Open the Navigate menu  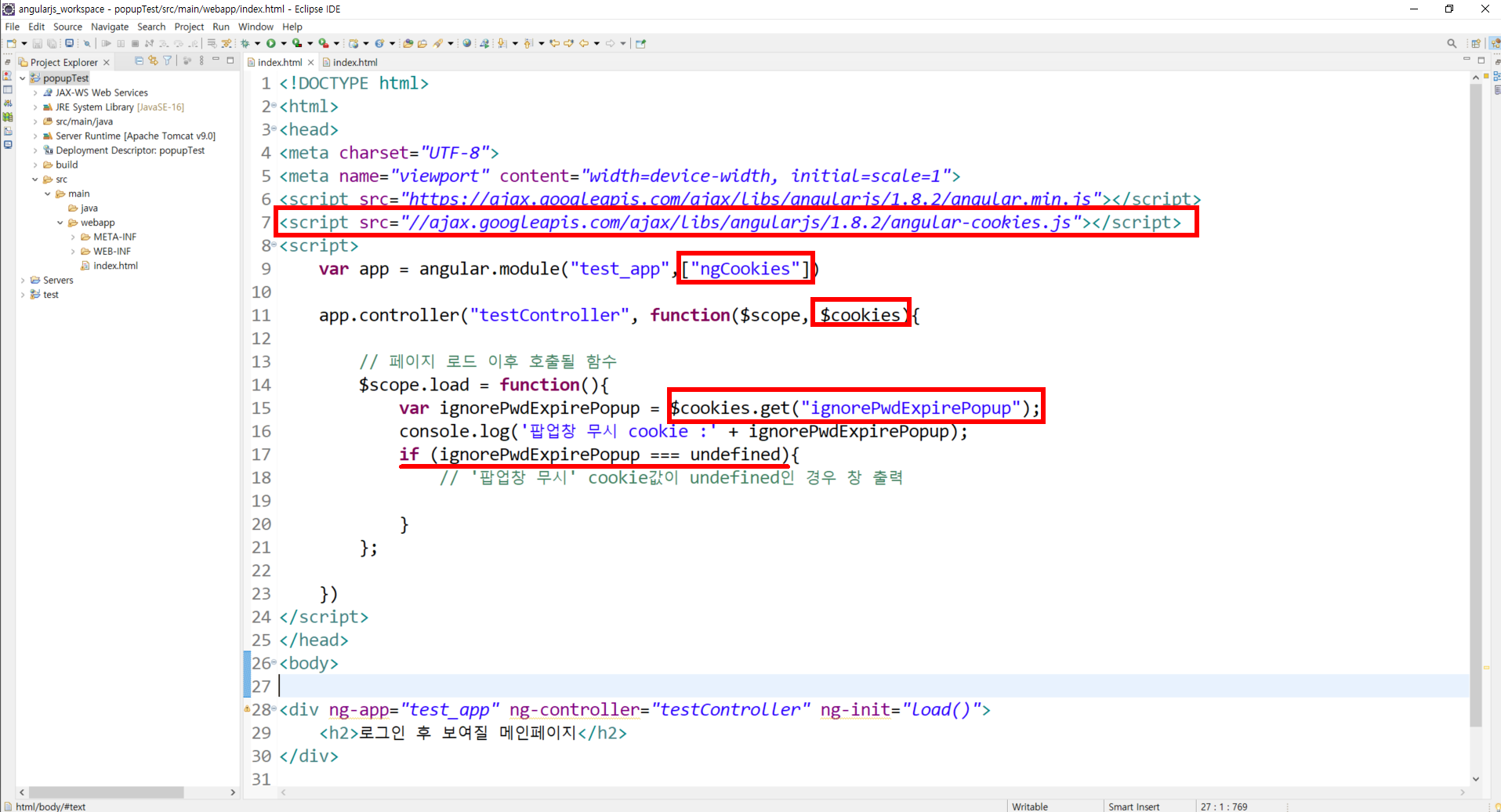tap(110, 27)
